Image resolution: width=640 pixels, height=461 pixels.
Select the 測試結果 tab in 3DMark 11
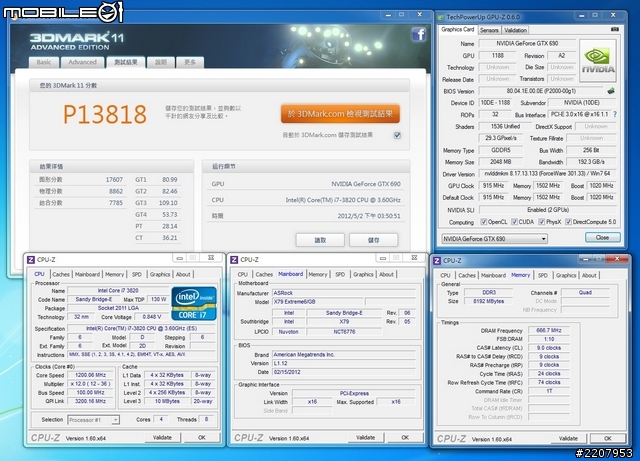(126, 62)
